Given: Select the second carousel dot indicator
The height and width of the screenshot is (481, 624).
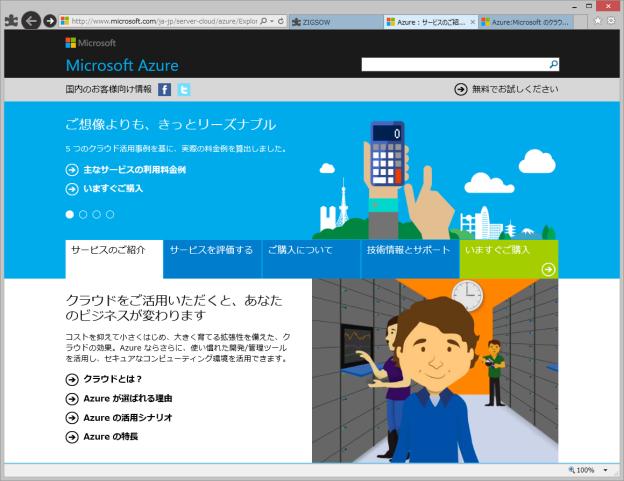Looking at the screenshot, I should pos(83,214).
